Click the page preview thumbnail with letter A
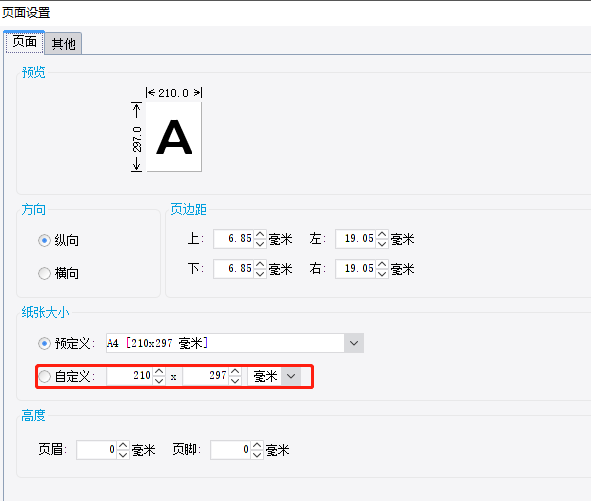This screenshot has width=591, height=501. 174,137
